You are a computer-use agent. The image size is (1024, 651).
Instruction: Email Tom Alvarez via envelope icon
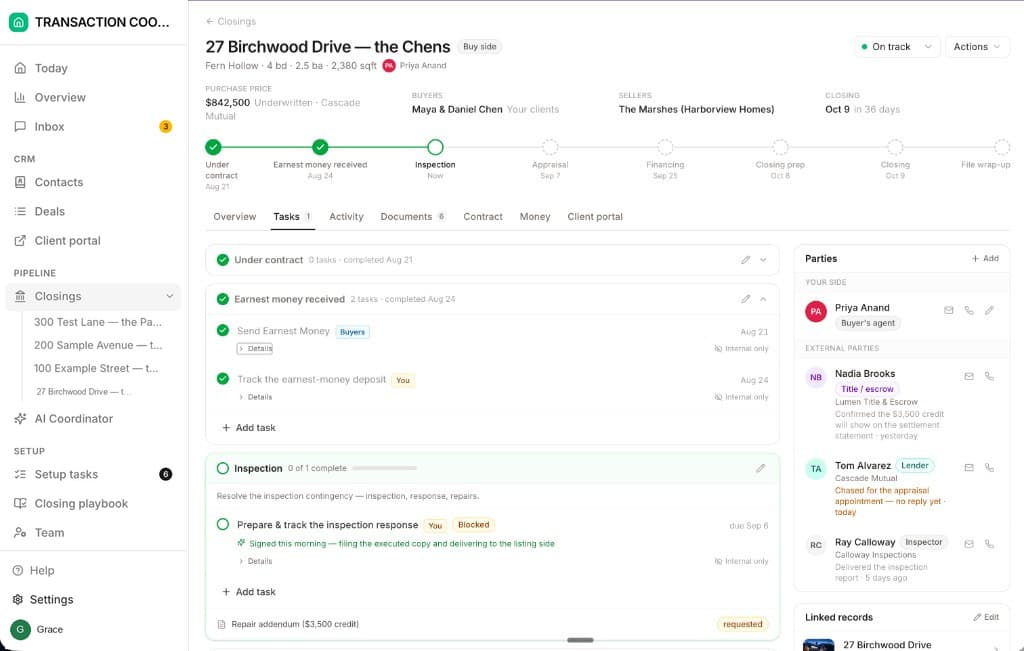(x=969, y=468)
